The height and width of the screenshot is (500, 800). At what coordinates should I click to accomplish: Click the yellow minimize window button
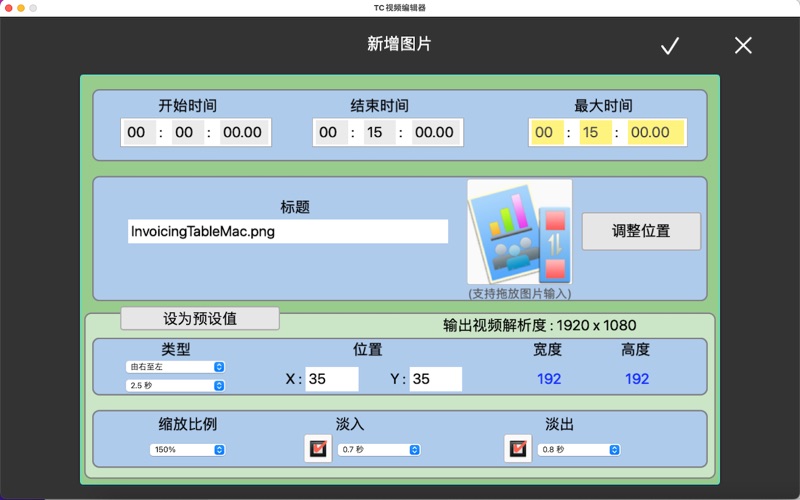[21, 8]
